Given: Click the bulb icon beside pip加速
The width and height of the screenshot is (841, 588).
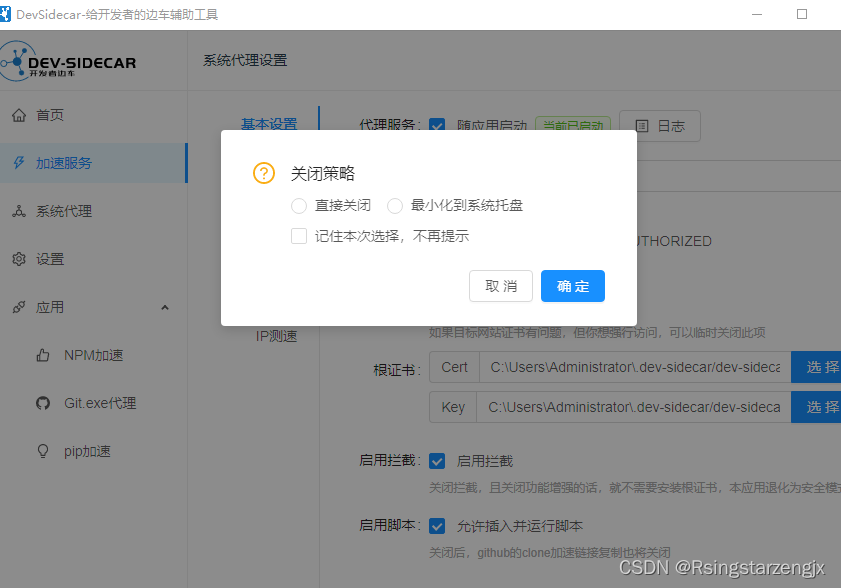Looking at the screenshot, I should (43, 451).
